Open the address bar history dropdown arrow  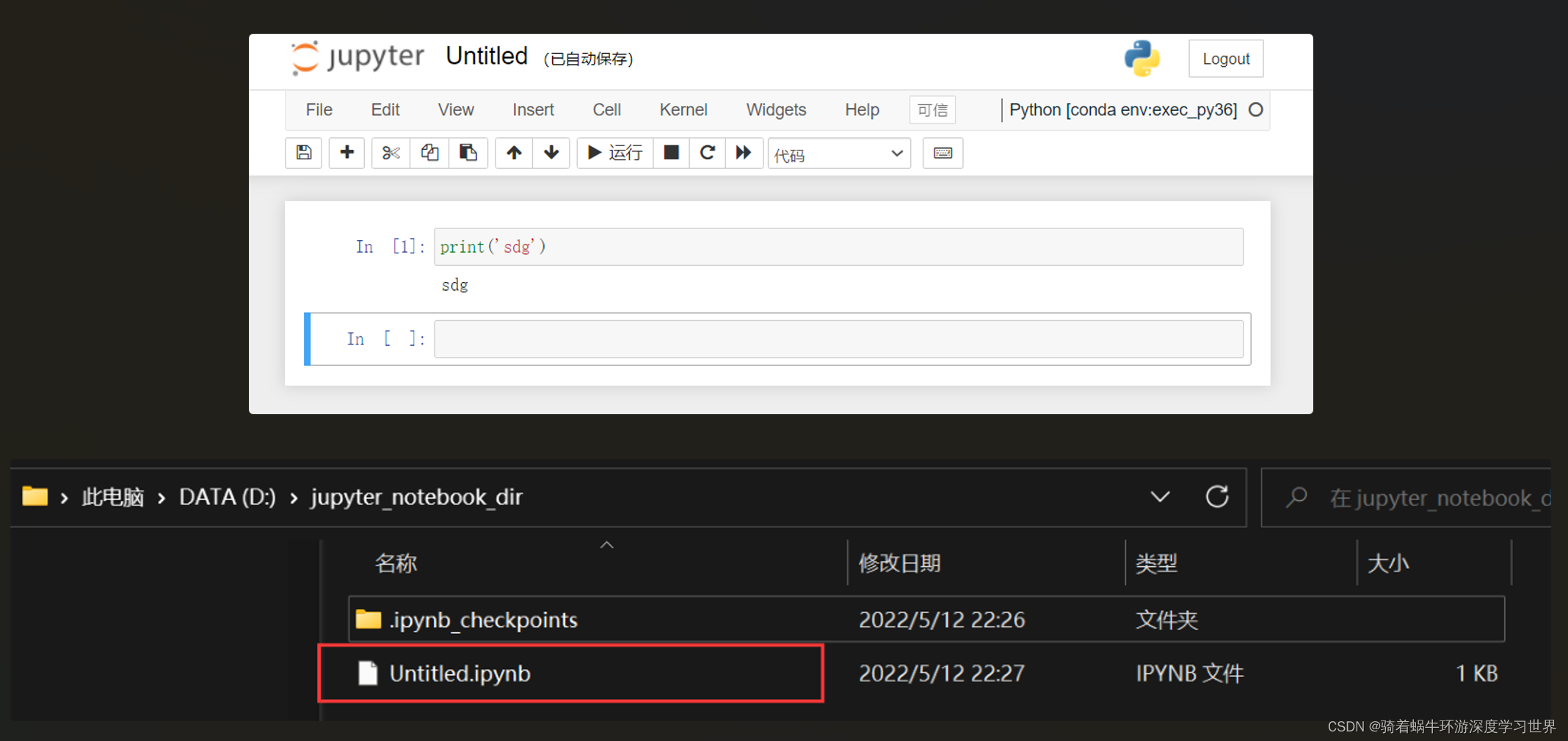[x=1160, y=497]
